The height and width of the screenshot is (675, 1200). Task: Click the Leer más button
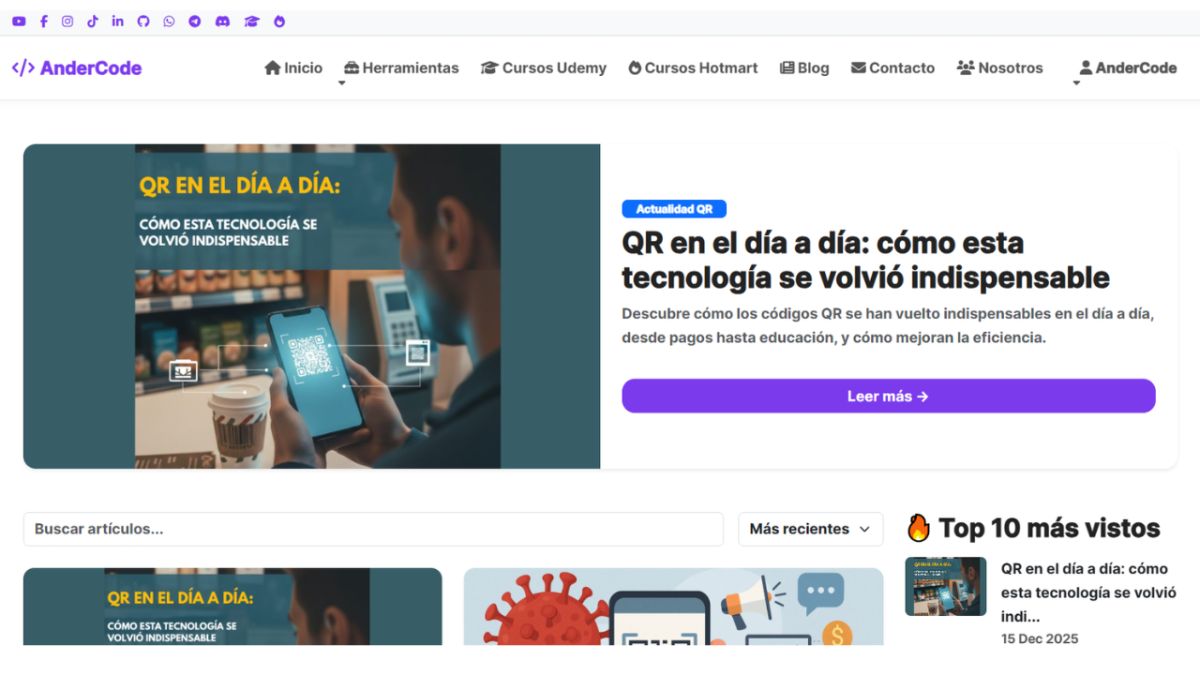pos(888,396)
